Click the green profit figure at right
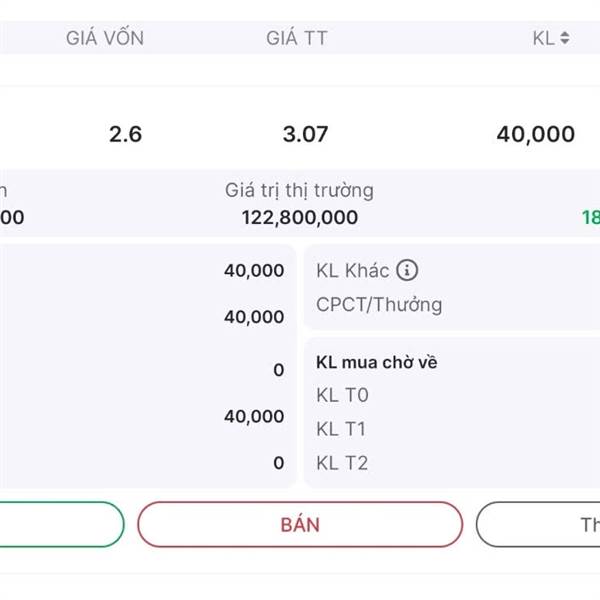 pyautogui.click(x=590, y=217)
